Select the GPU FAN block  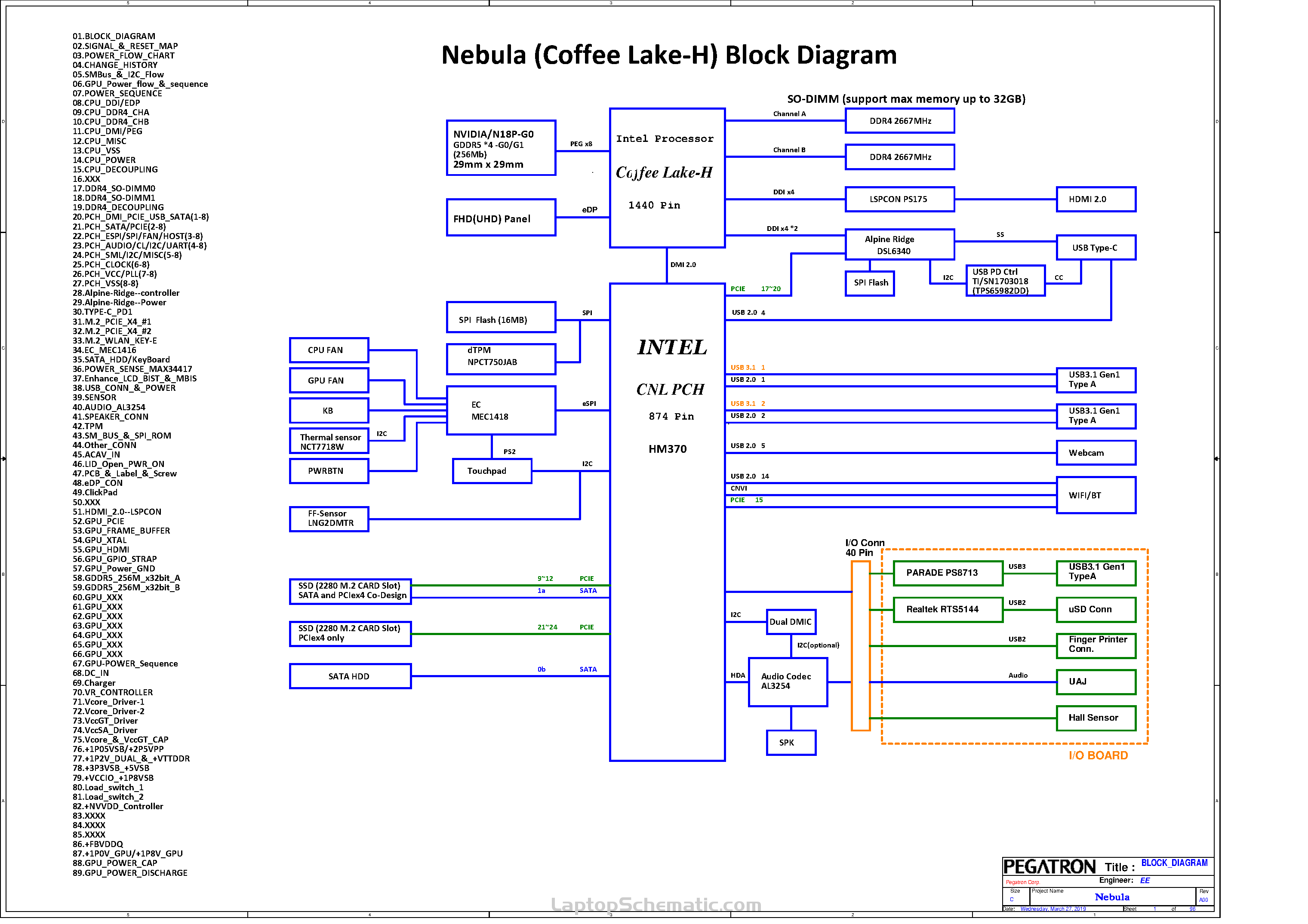click(329, 381)
